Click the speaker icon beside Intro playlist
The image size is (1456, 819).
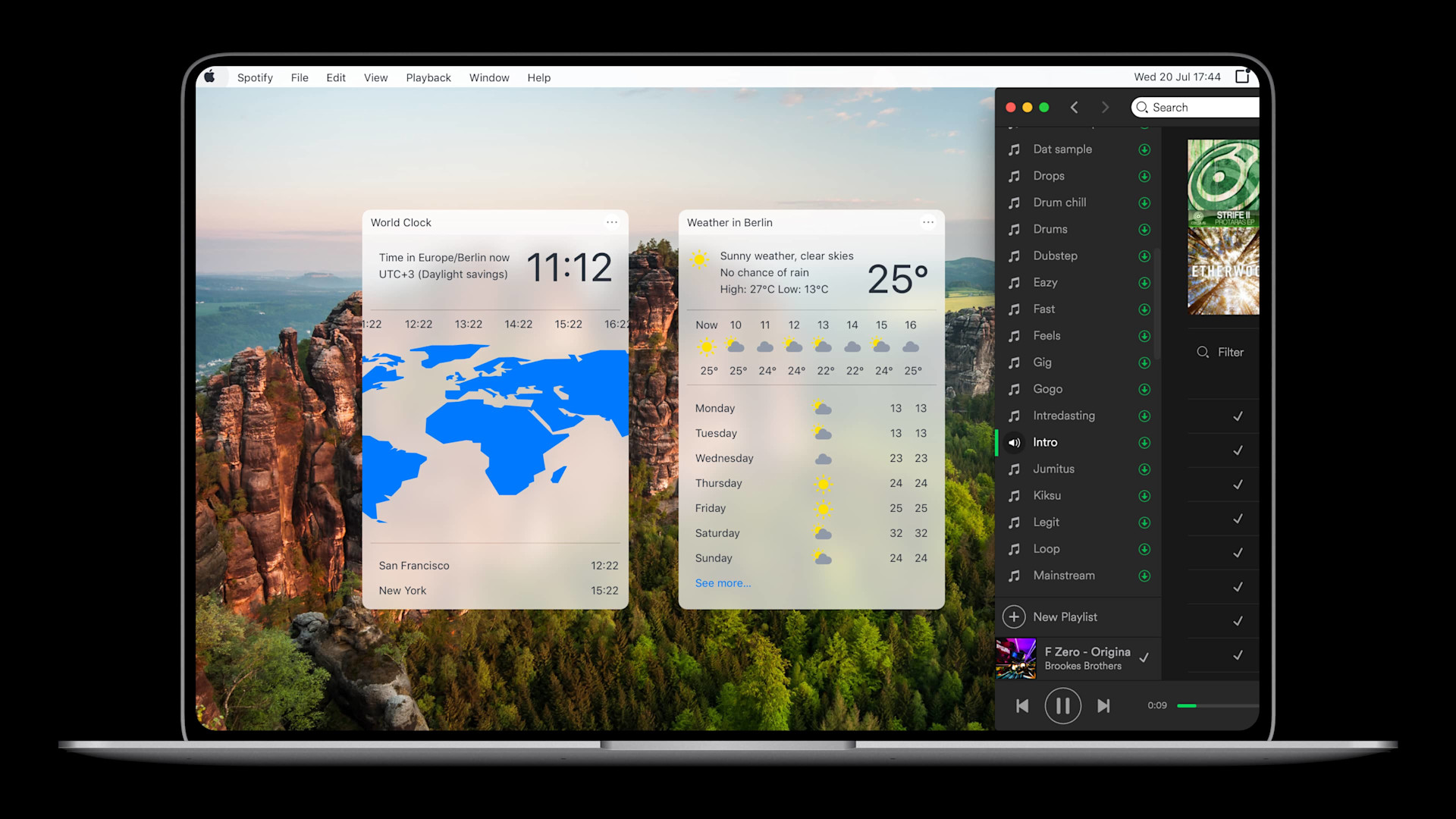(x=1014, y=443)
